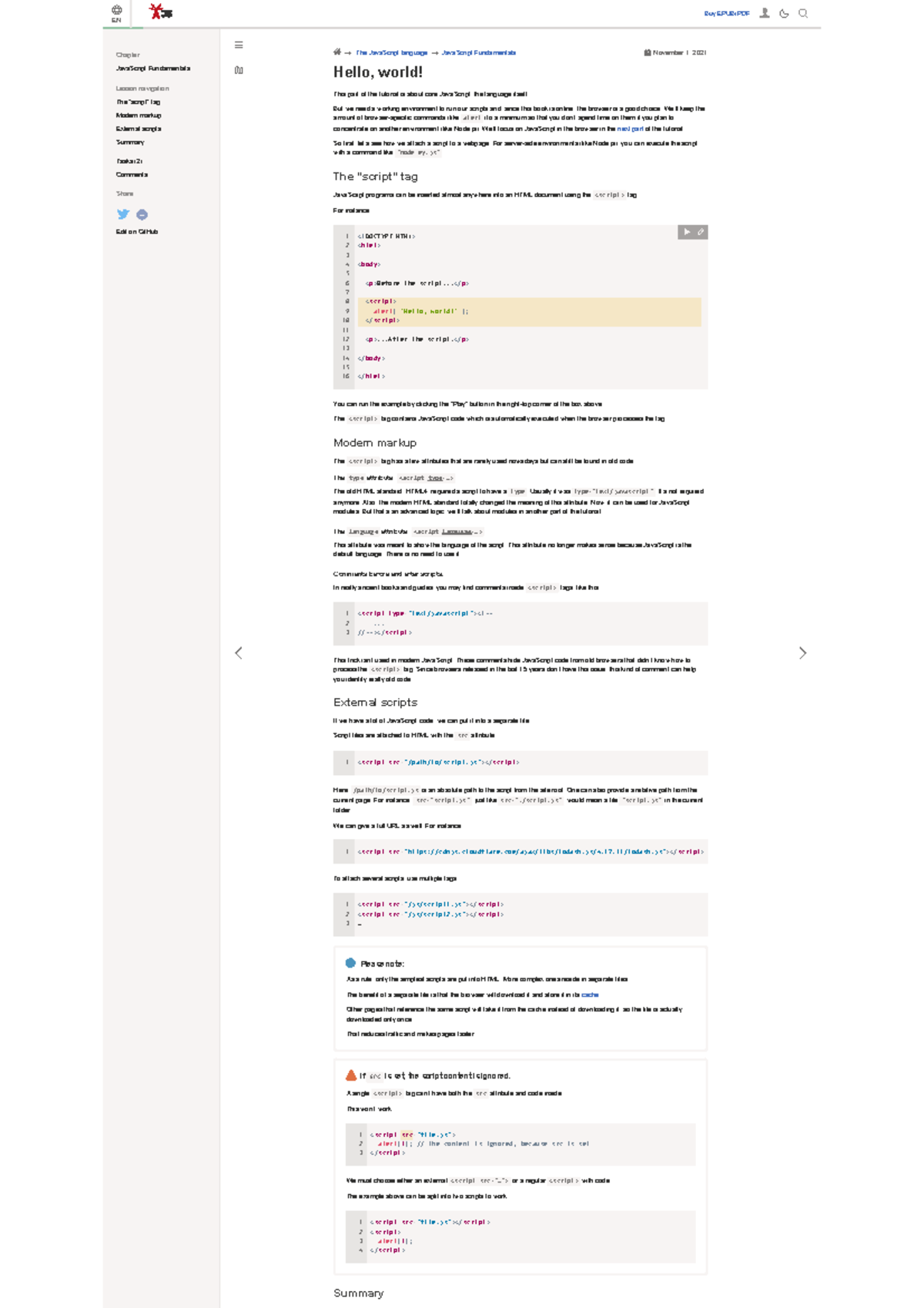Open site search with the magnifier icon

pyautogui.click(x=803, y=13)
